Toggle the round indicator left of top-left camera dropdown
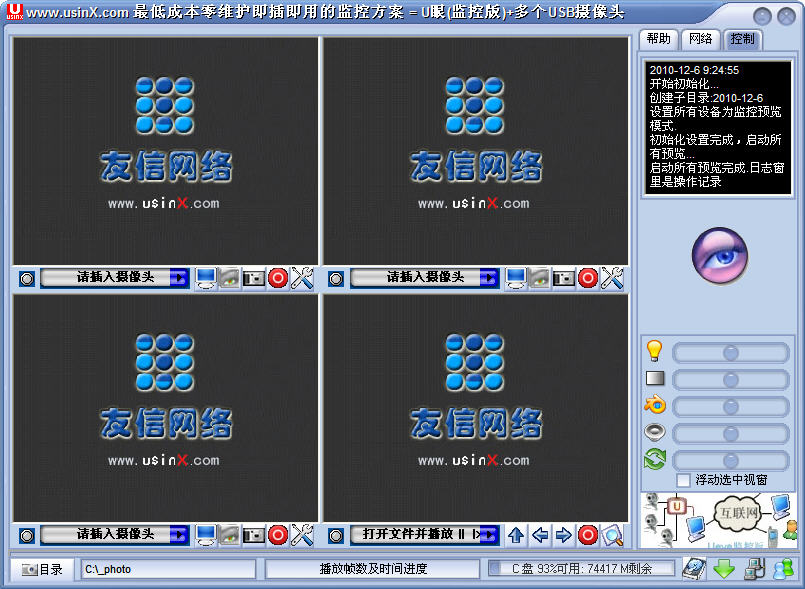This screenshot has height=589, width=805. coord(27,278)
